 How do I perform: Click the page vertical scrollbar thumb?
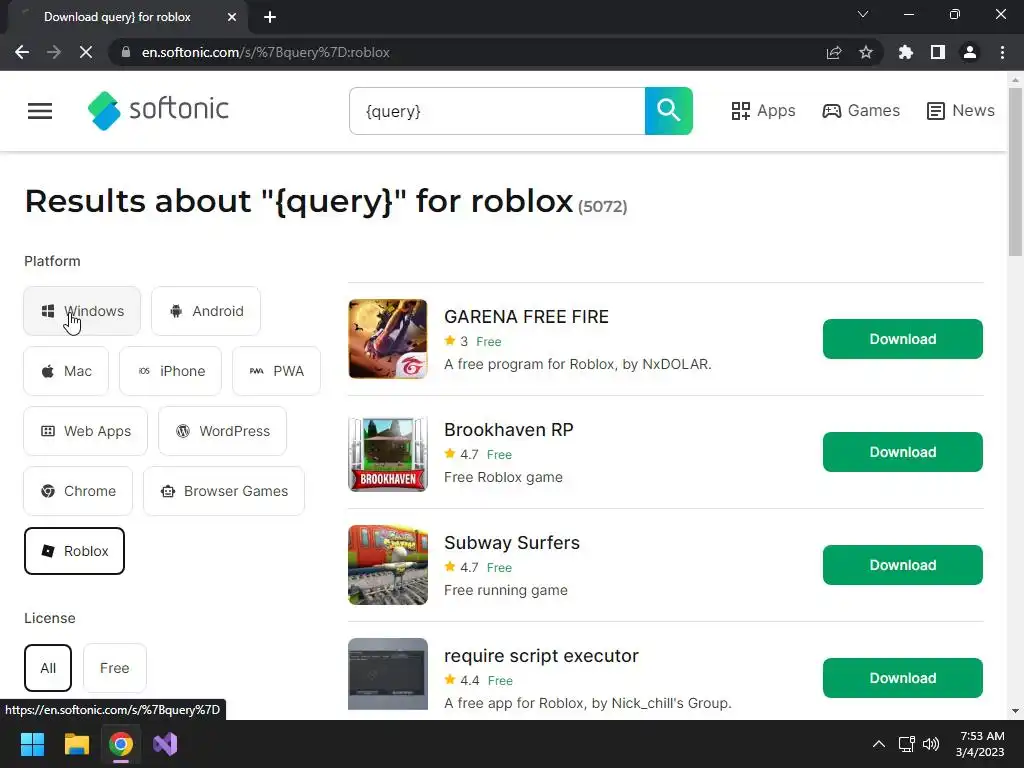1015,172
